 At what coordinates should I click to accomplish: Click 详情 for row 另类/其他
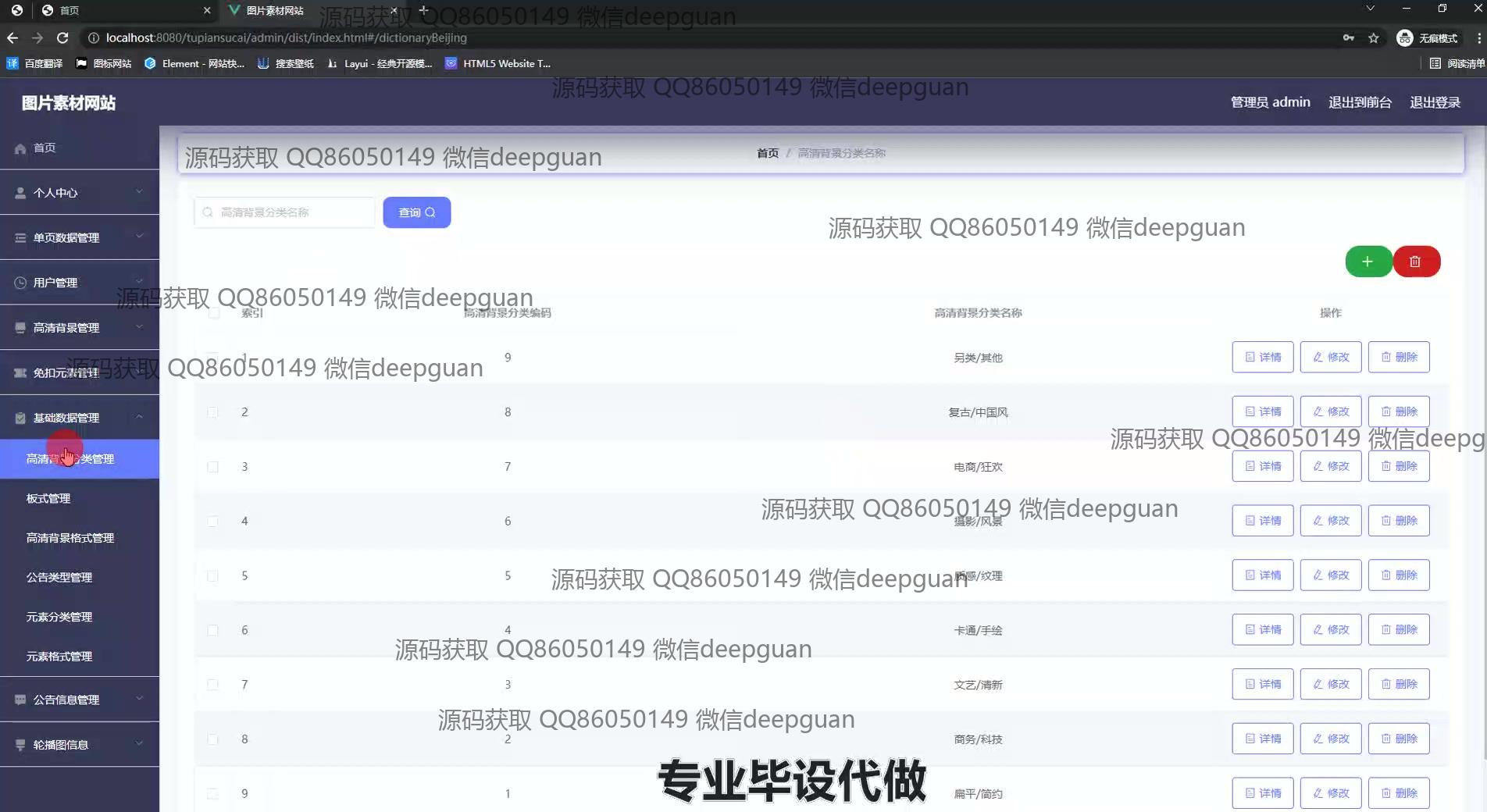coord(1263,357)
